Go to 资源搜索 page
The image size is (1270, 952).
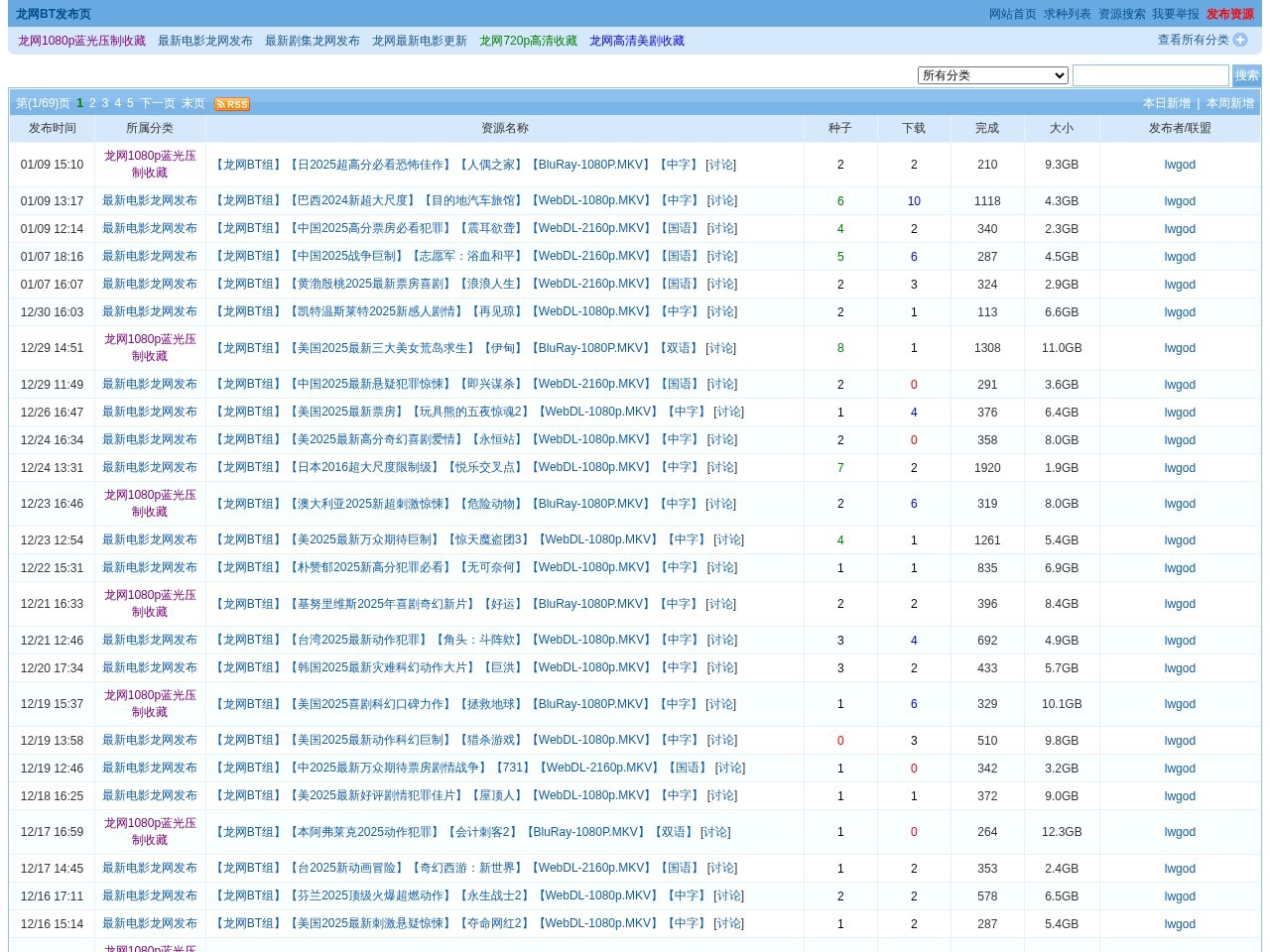(1121, 14)
